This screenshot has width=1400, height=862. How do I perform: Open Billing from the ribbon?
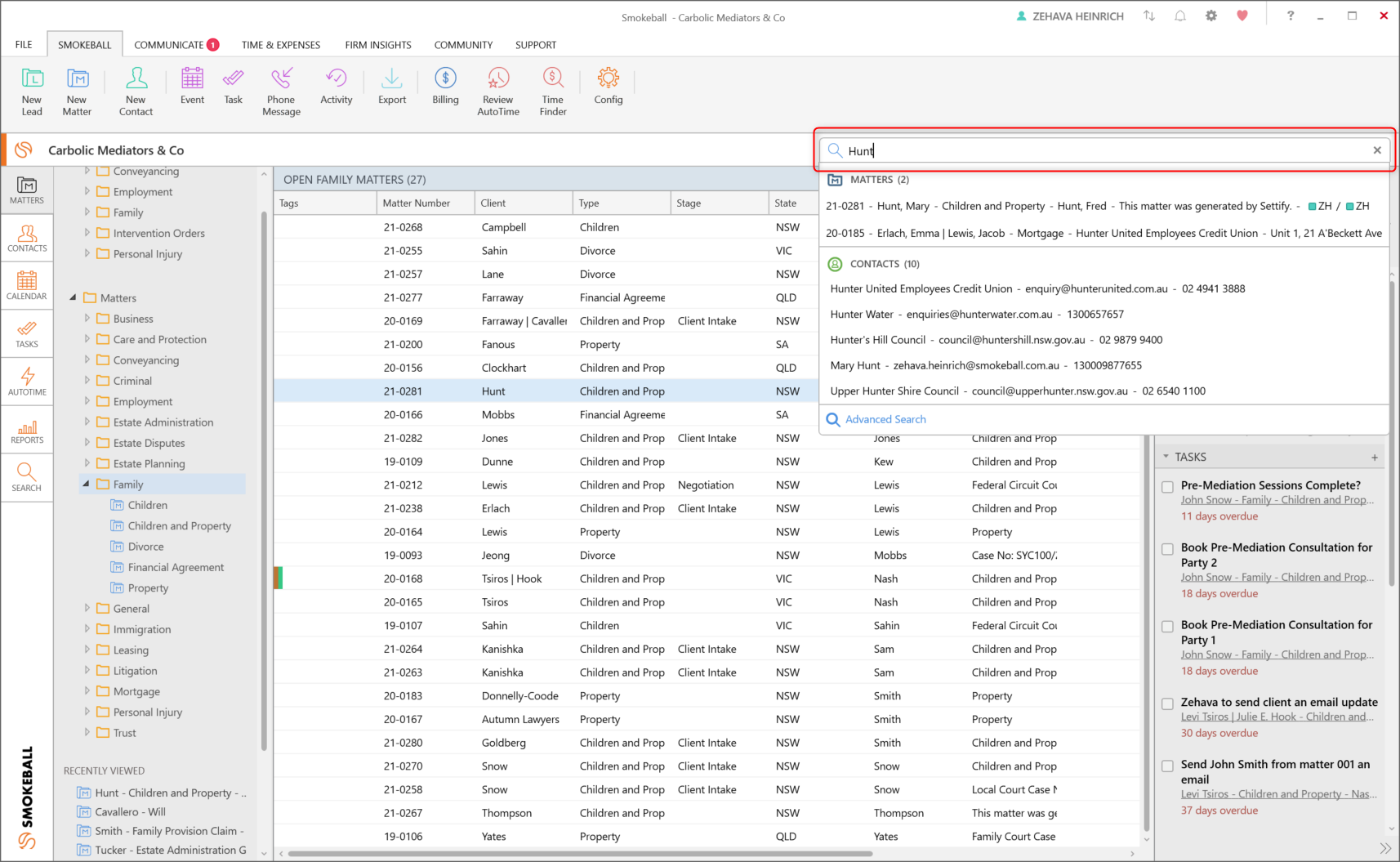(445, 86)
